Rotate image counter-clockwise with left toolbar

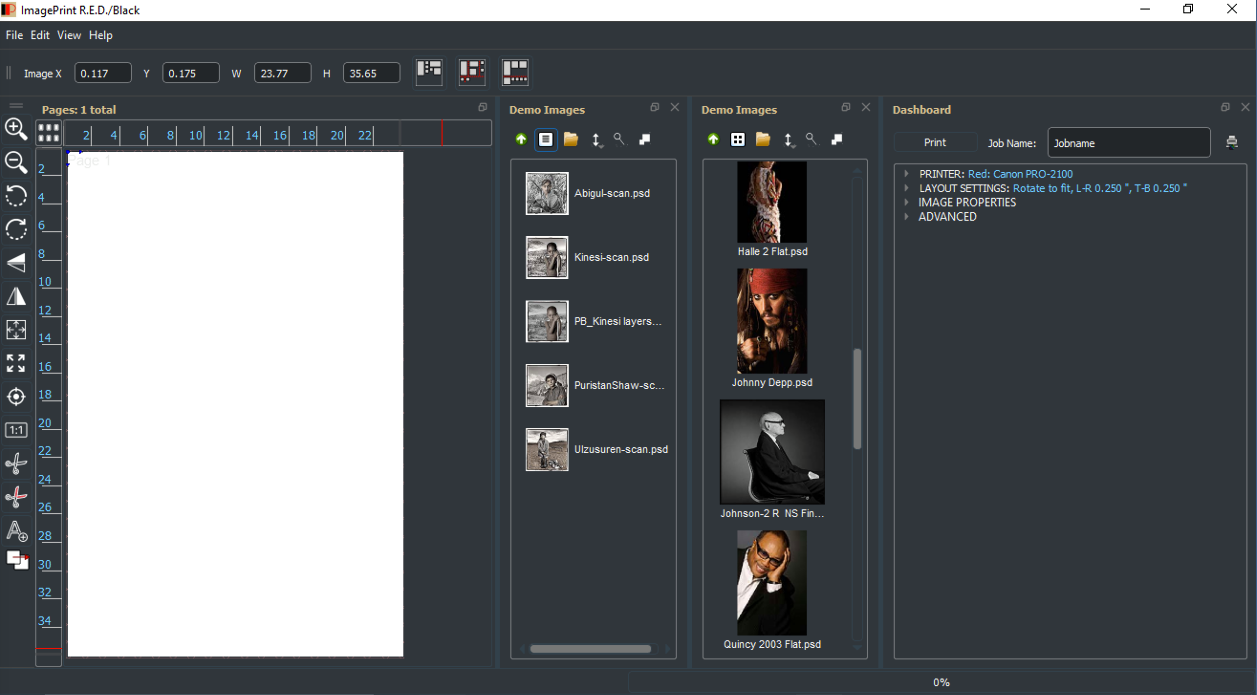(16, 196)
